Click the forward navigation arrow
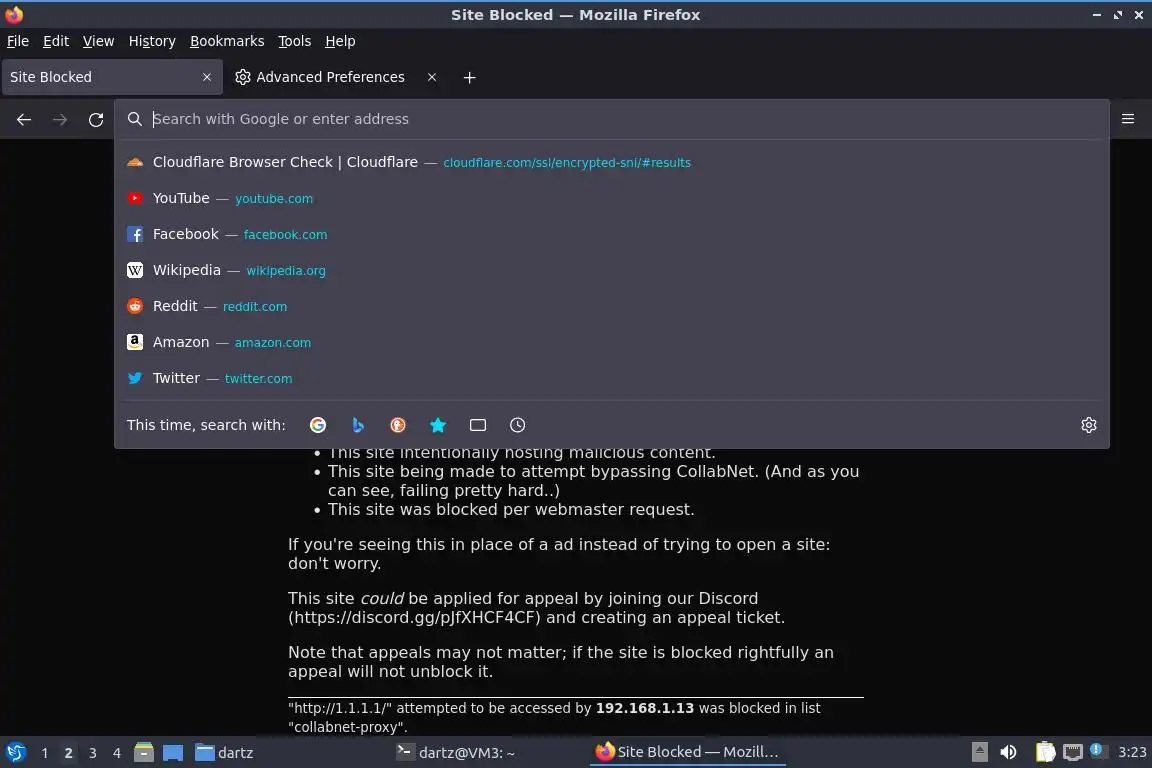The image size is (1152, 768). point(60,119)
